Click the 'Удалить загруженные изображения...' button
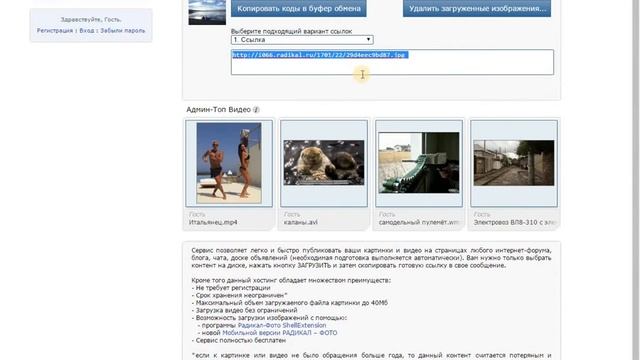The width and height of the screenshot is (640, 360). (x=477, y=8)
